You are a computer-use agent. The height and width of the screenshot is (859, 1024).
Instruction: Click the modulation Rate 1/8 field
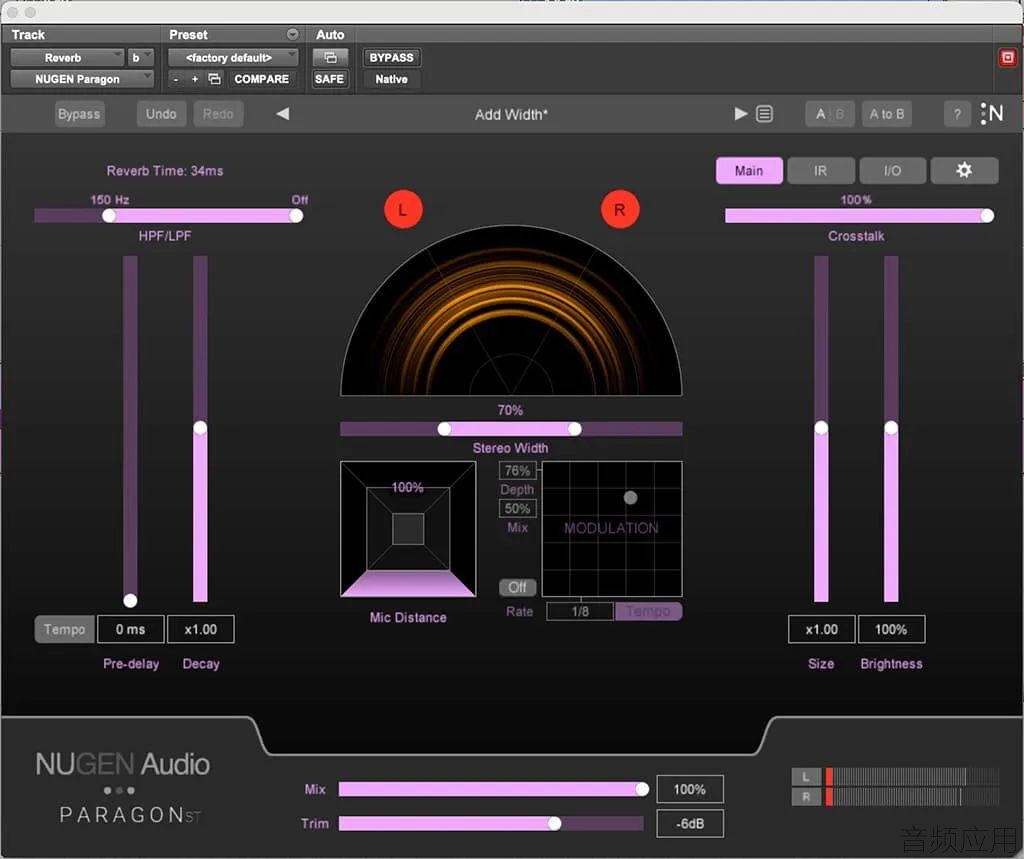pos(580,611)
